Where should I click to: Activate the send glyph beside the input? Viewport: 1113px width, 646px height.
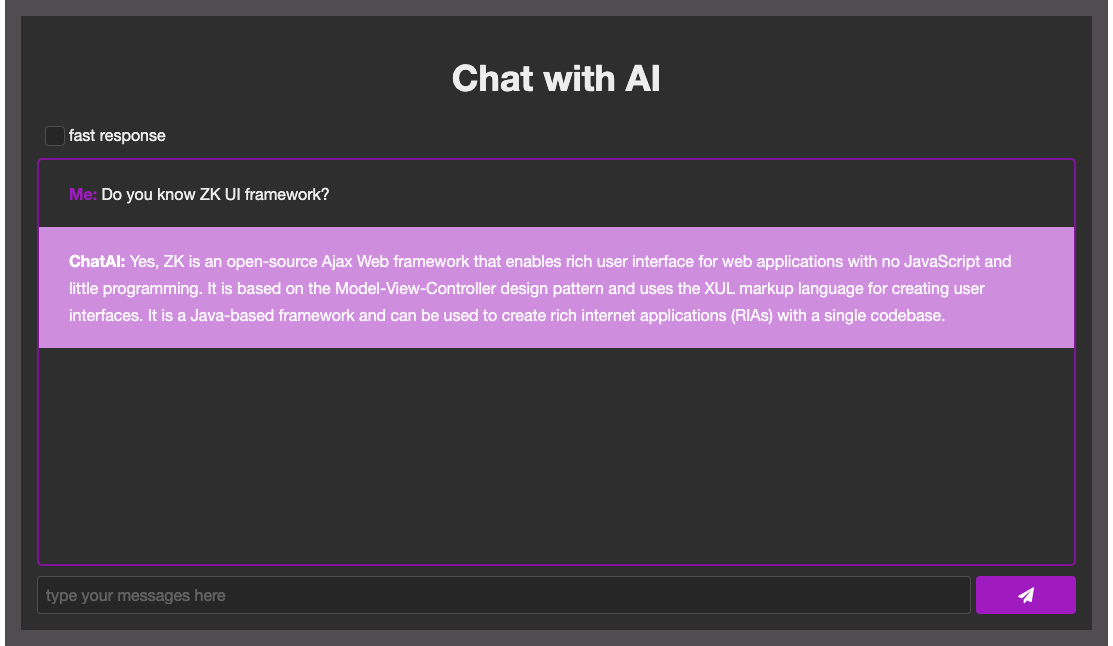pos(1026,595)
